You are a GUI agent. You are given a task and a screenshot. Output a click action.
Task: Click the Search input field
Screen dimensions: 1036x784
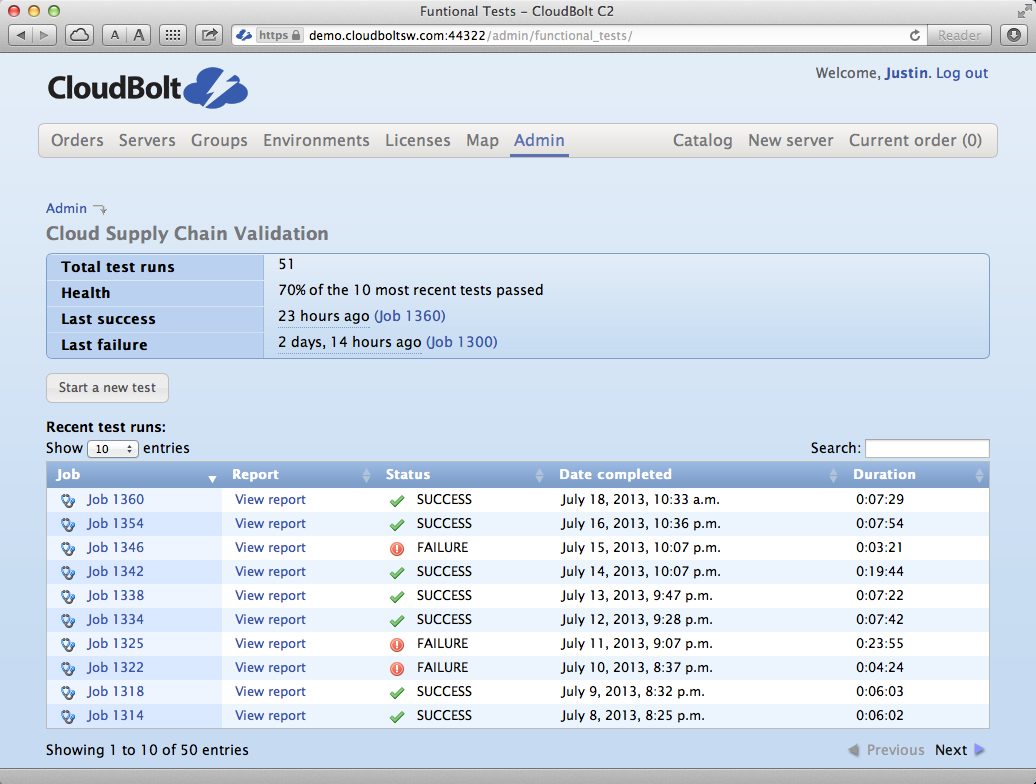click(927, 448)
